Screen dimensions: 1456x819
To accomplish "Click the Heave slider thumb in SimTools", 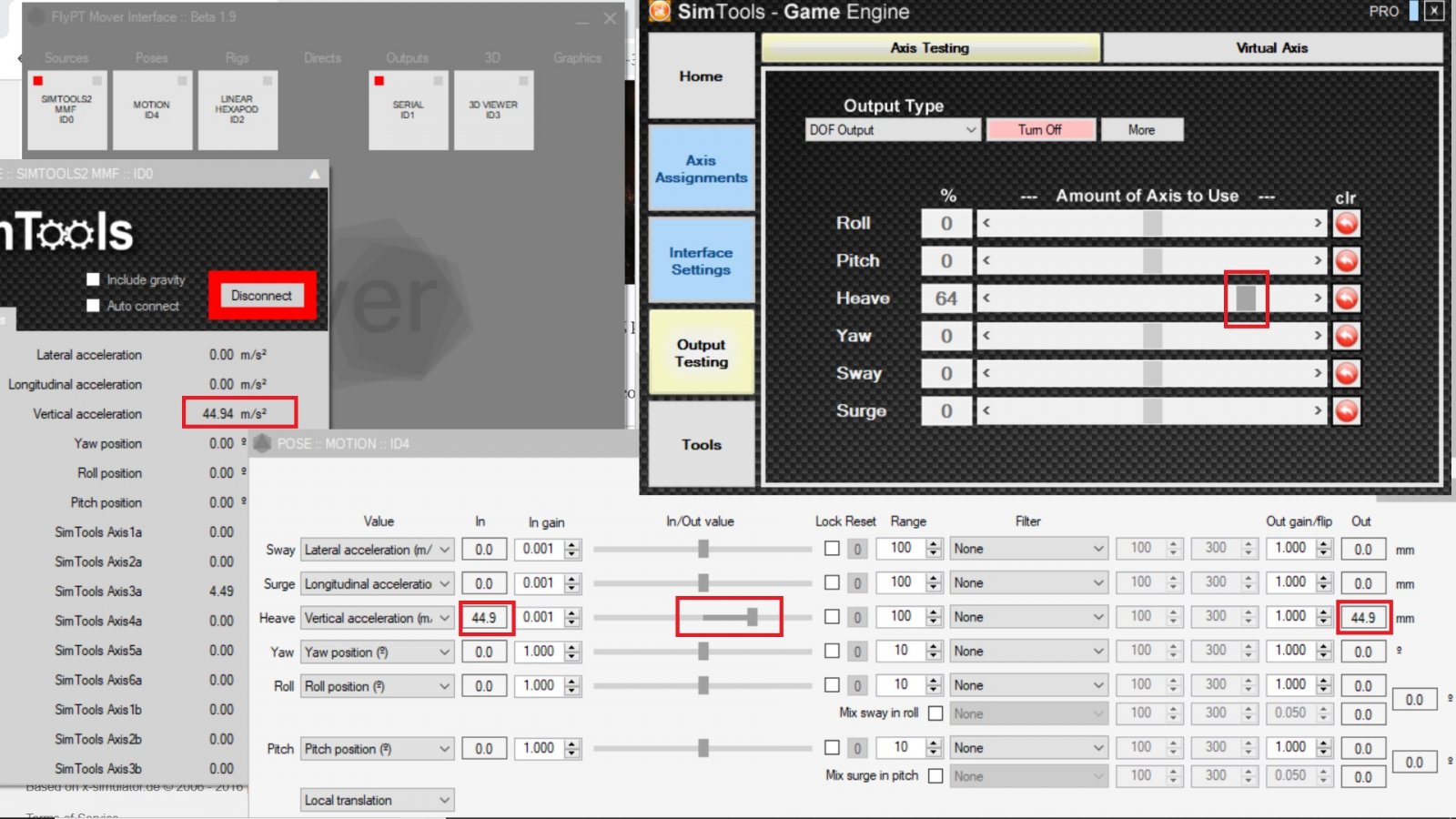I will pos(1246,298).
